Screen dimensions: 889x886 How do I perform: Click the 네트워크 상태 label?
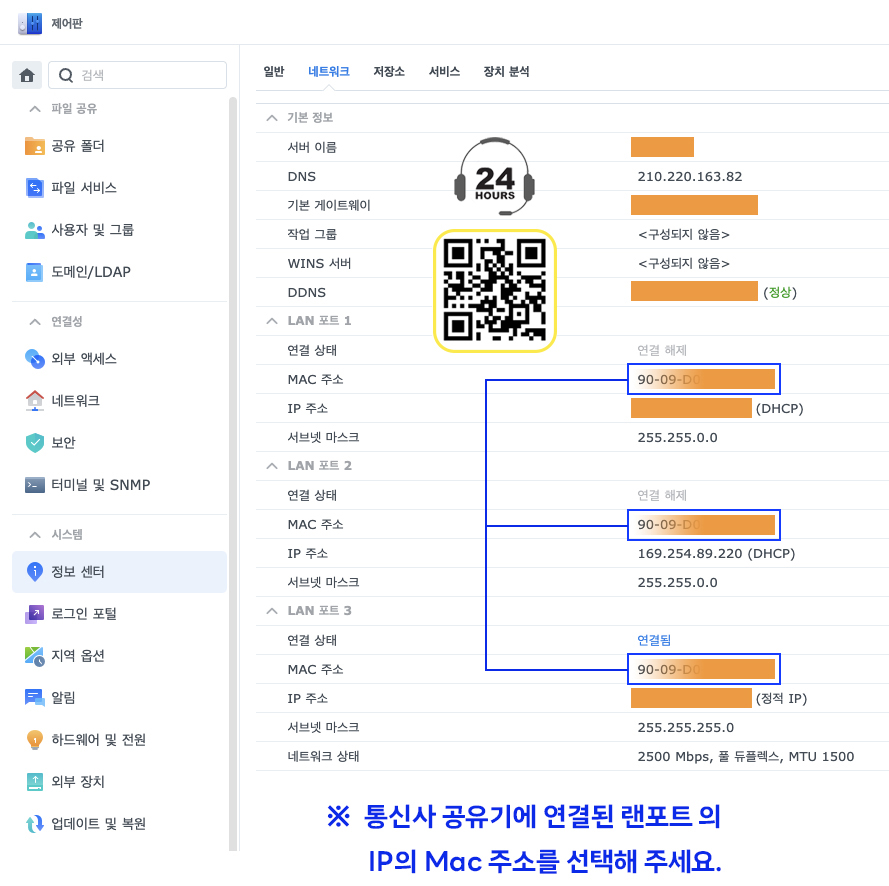pyautogui.click(x=323, y=757)
